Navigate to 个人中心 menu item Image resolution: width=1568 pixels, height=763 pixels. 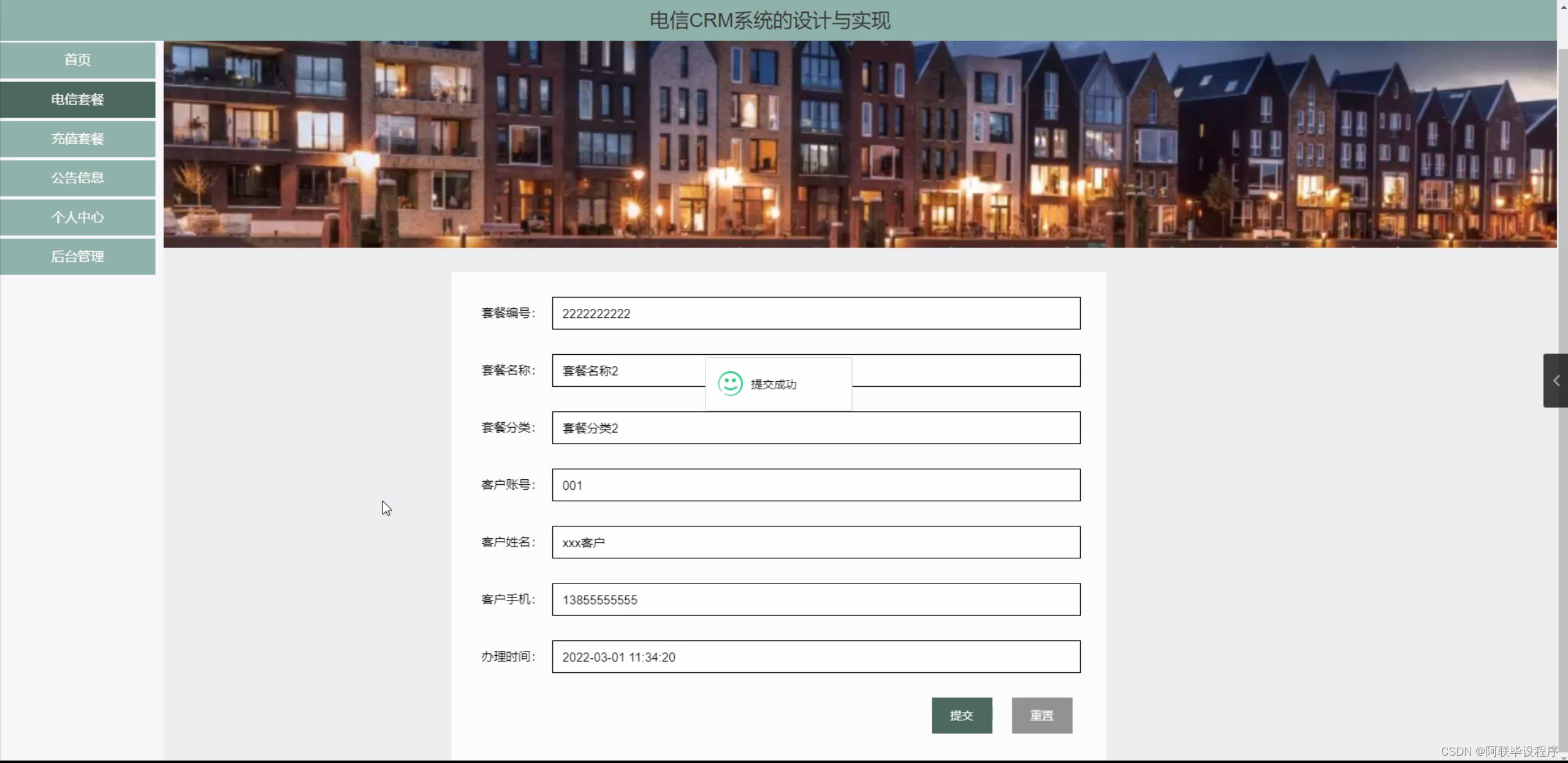tap(77, 217)
